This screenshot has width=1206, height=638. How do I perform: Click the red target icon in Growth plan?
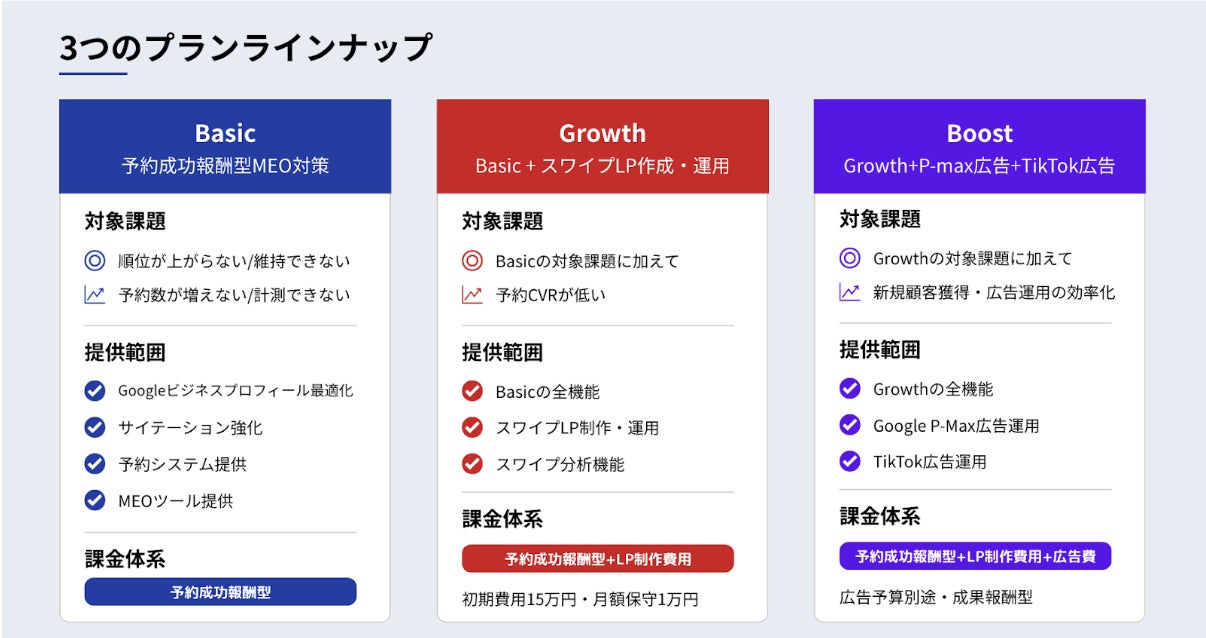472,261
